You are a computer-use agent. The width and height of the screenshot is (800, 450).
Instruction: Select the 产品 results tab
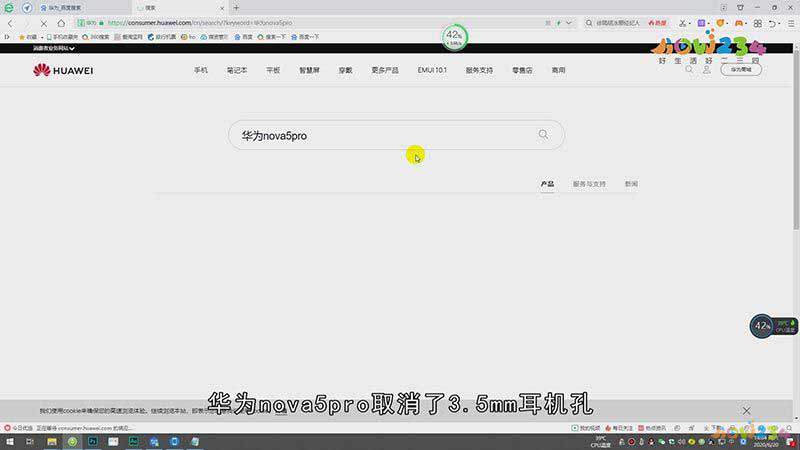click(547, 184)
